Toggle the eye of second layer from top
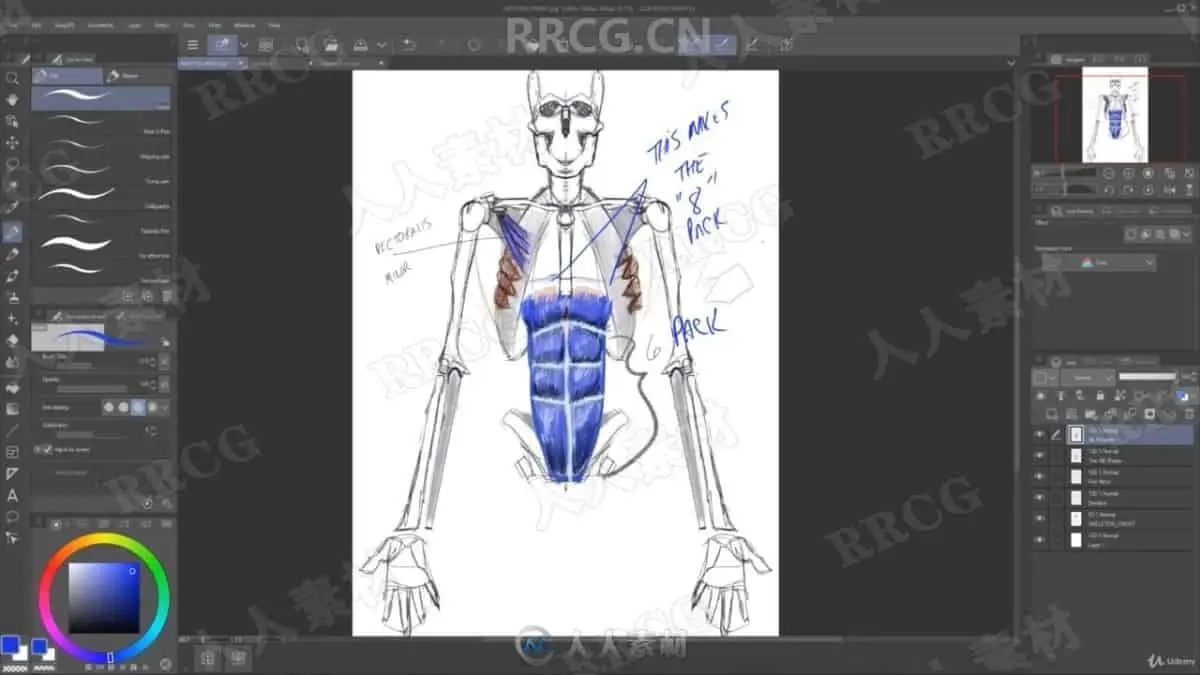 pos(1039,455)
